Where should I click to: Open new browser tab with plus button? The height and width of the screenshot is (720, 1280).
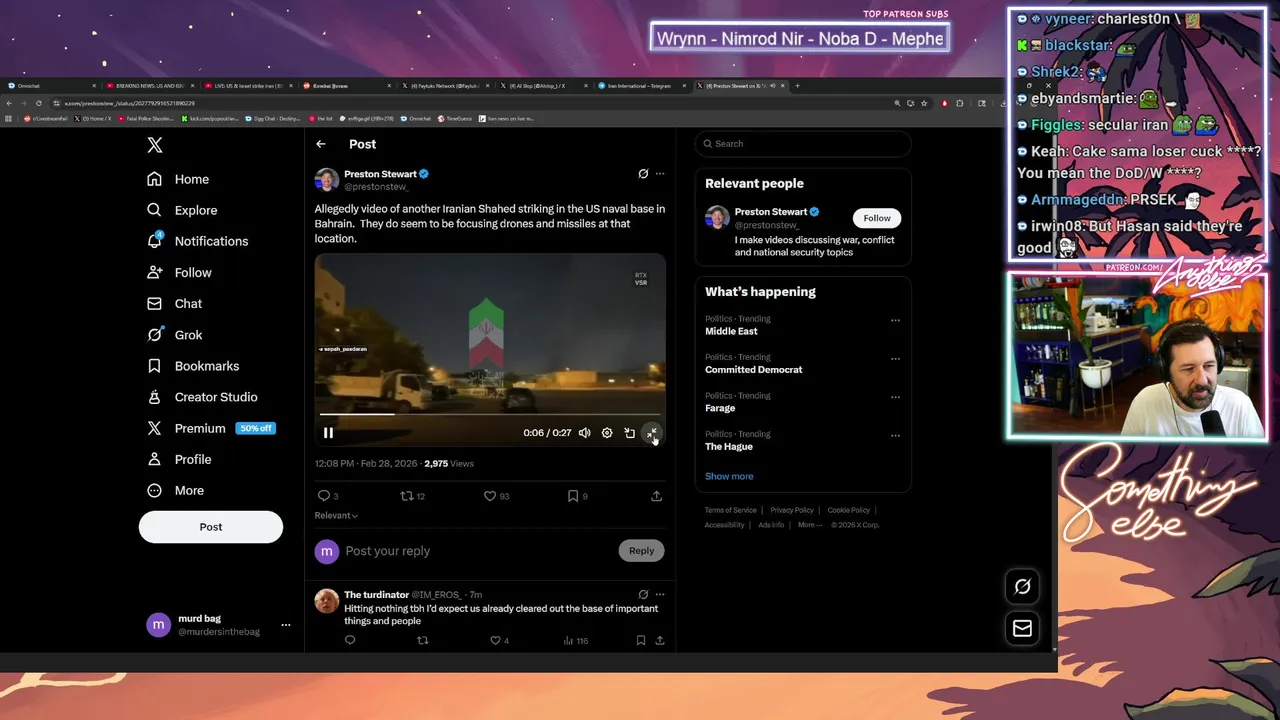[797, 86]
